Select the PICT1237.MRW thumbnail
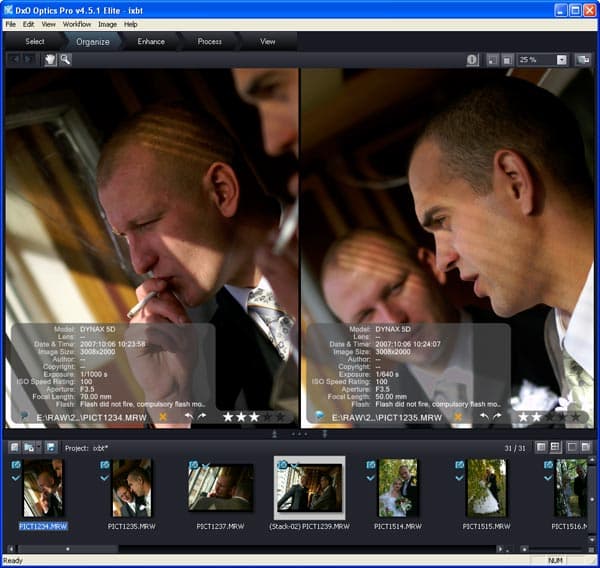The width and height of the screenshot is (600, 568). point(220,487)
